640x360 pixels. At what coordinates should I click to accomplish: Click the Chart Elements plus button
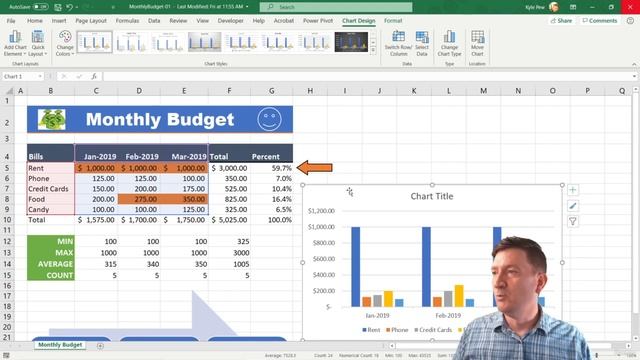[x=573, y=190]
